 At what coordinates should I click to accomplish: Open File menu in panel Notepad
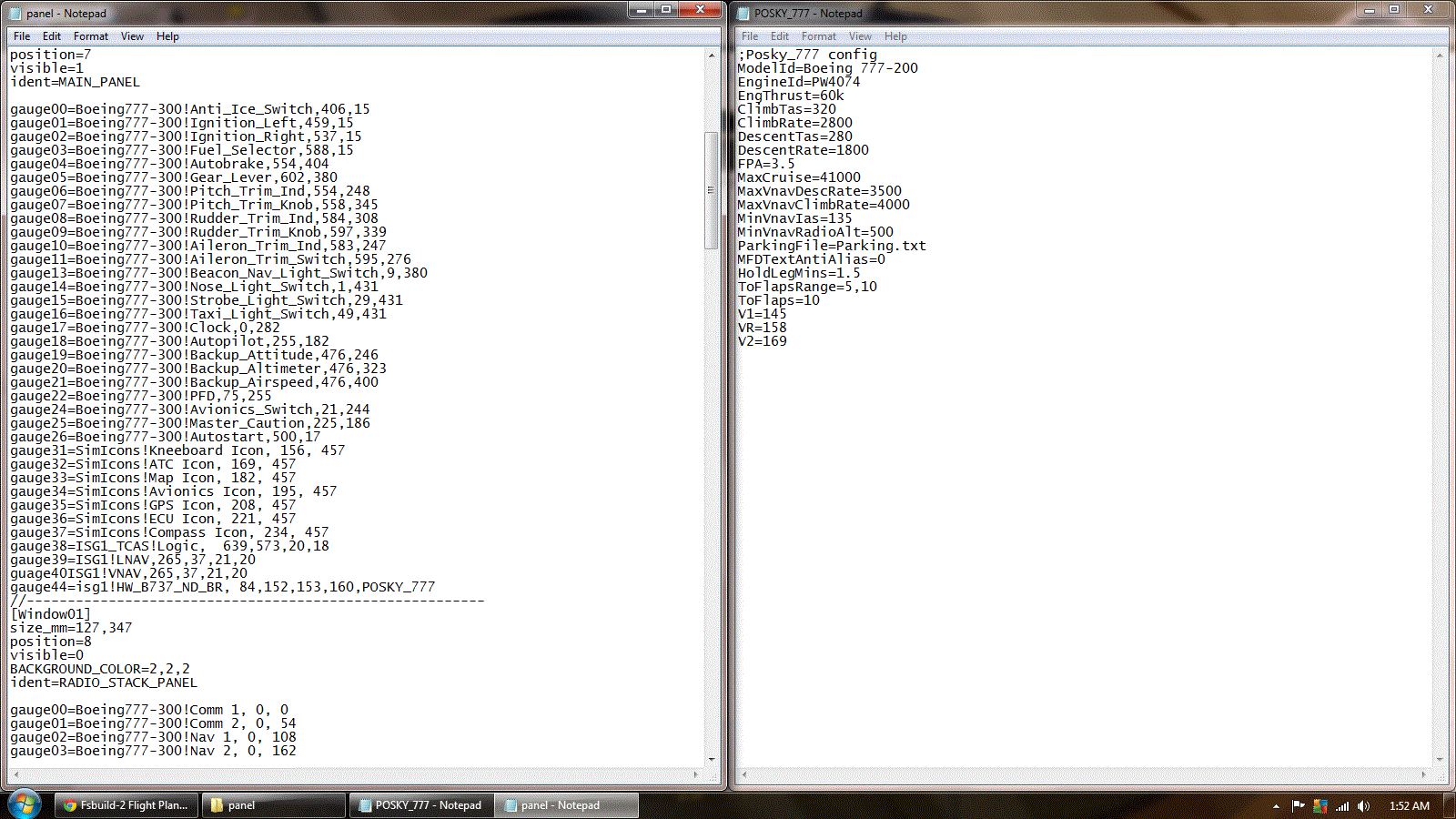[22, 36]
